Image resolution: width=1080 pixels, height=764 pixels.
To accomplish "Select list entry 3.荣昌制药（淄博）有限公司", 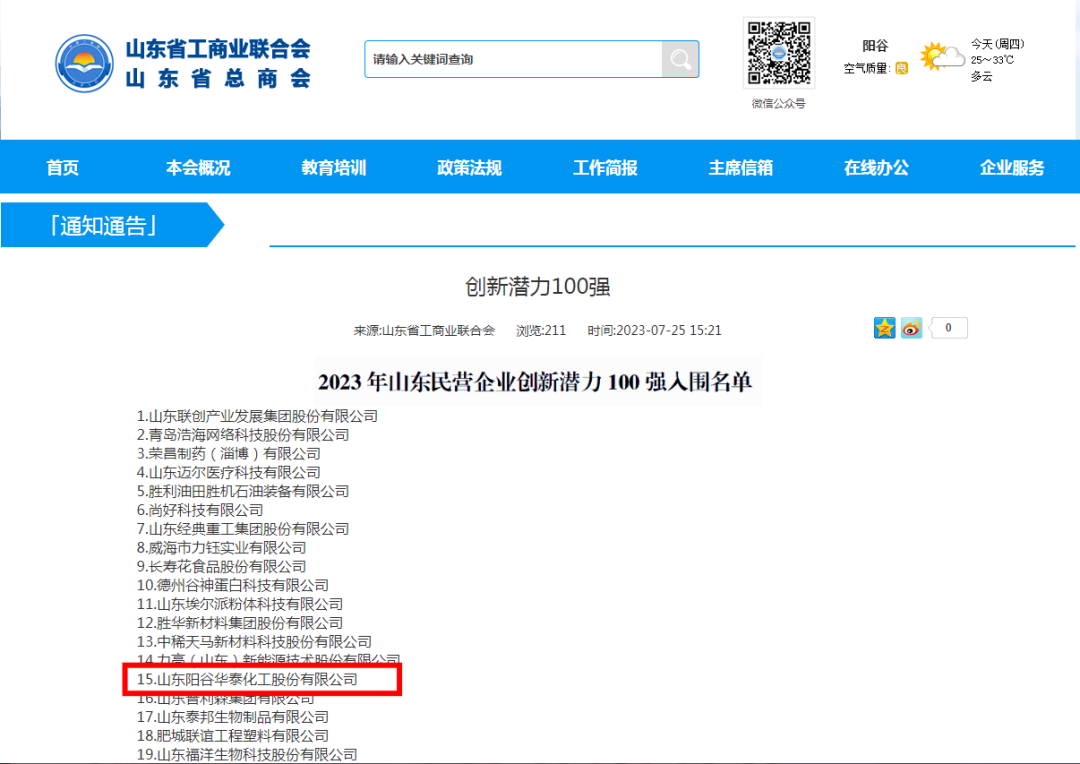I will point(229,453).
